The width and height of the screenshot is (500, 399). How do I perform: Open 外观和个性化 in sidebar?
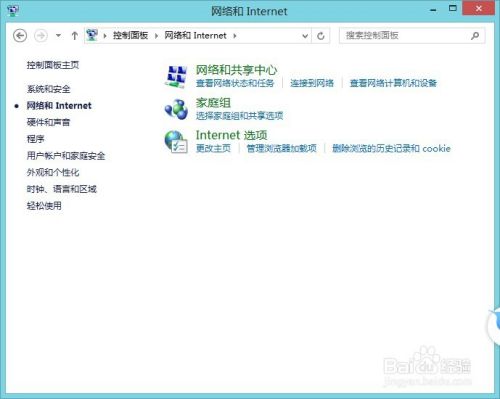tap(53, 172)
